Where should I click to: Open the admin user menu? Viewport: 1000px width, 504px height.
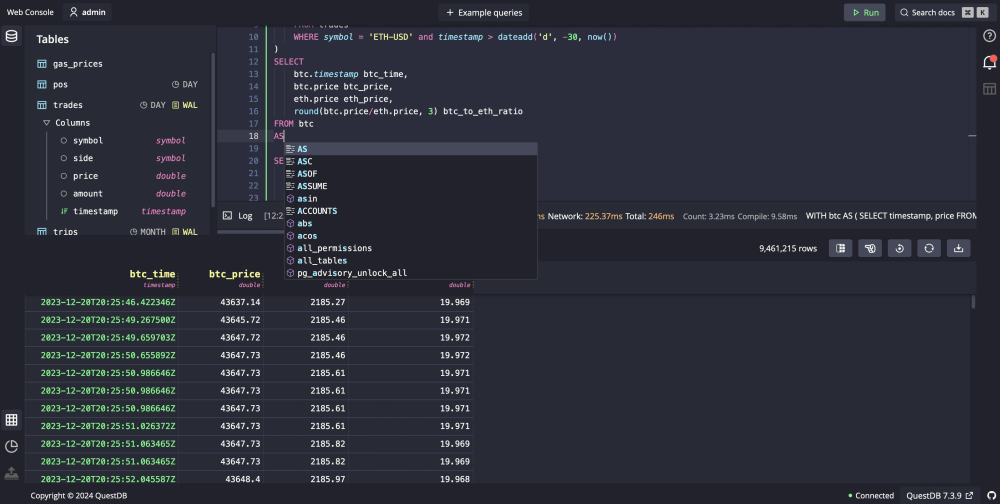click(87, 12)
